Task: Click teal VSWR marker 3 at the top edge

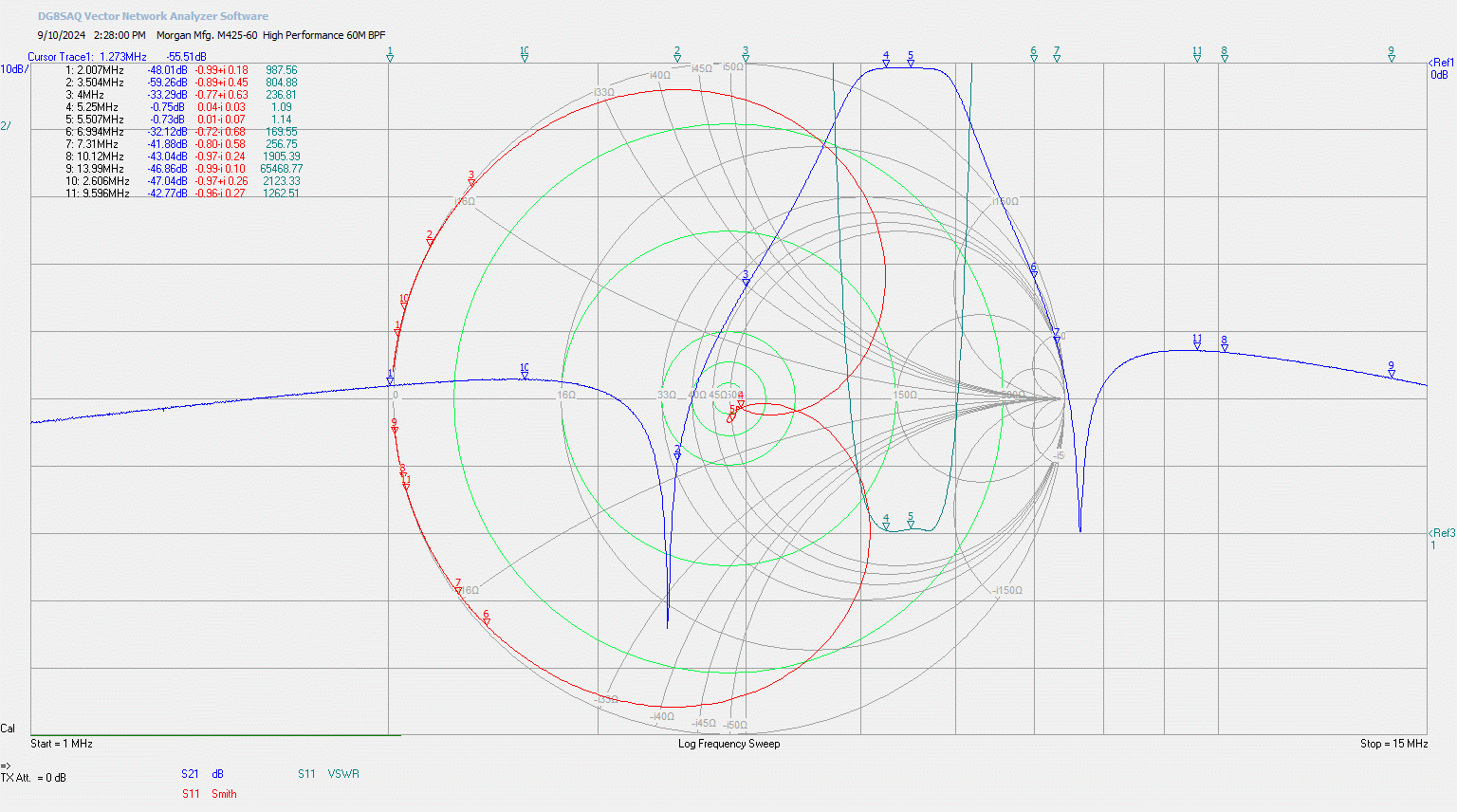Action: click(746, 55)
